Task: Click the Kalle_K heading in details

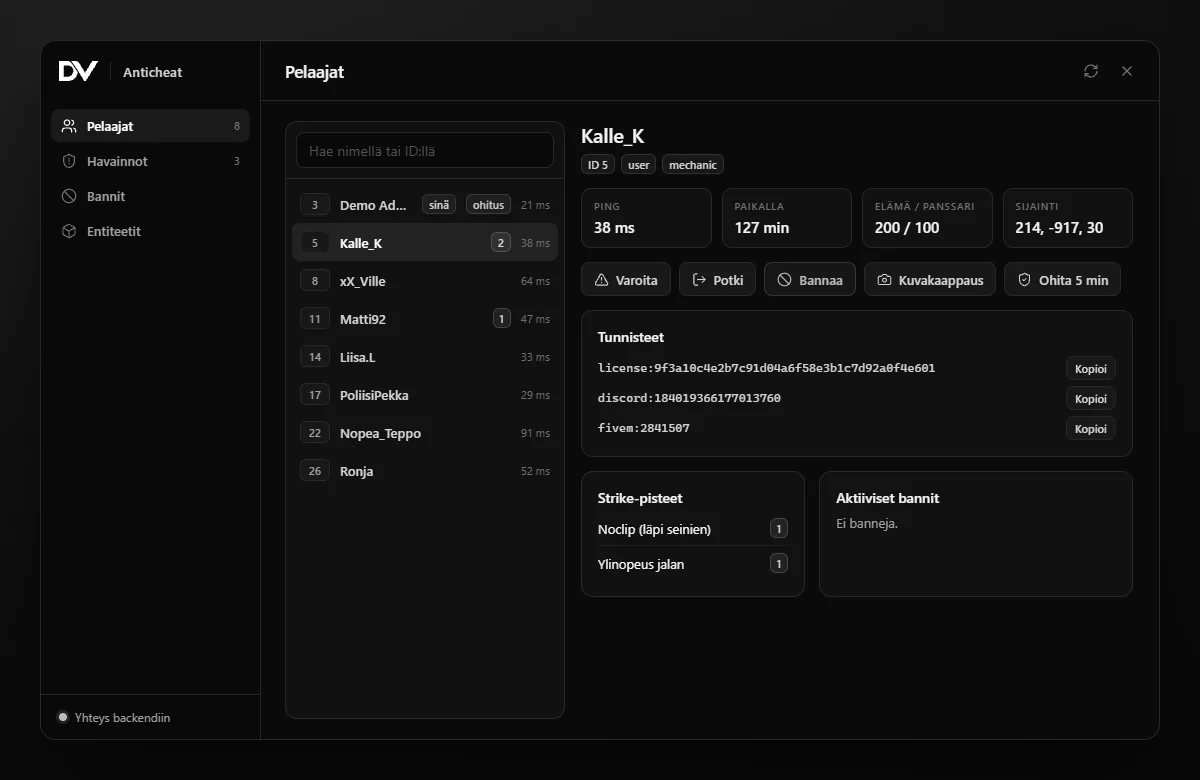Action: [613, 137]
